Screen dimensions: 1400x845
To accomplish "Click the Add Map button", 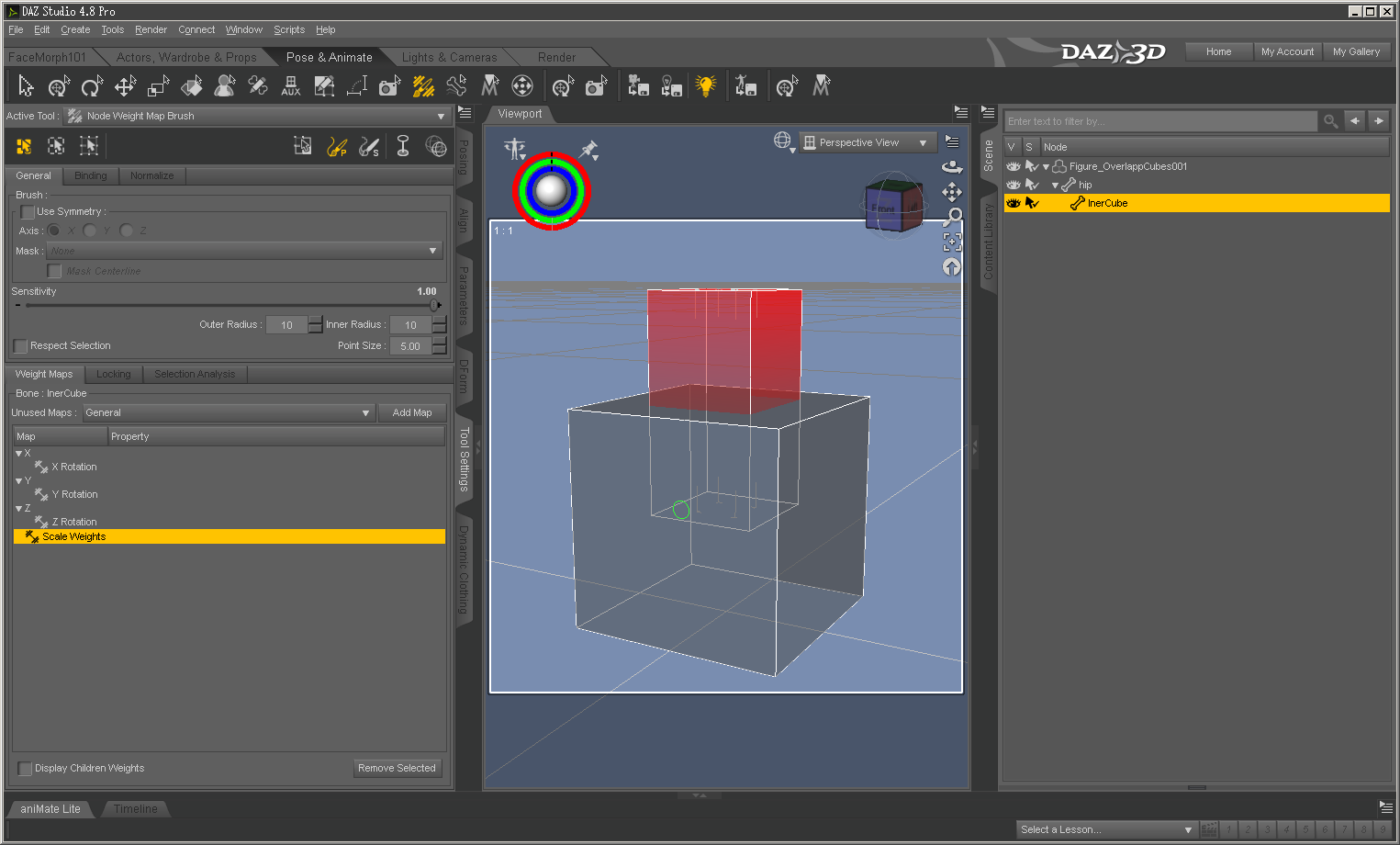I will coord(412,413).
